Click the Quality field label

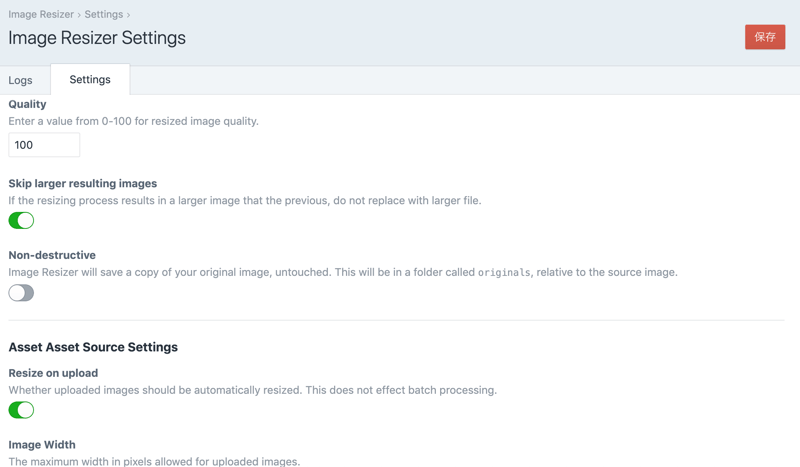(x=28, y=104)
